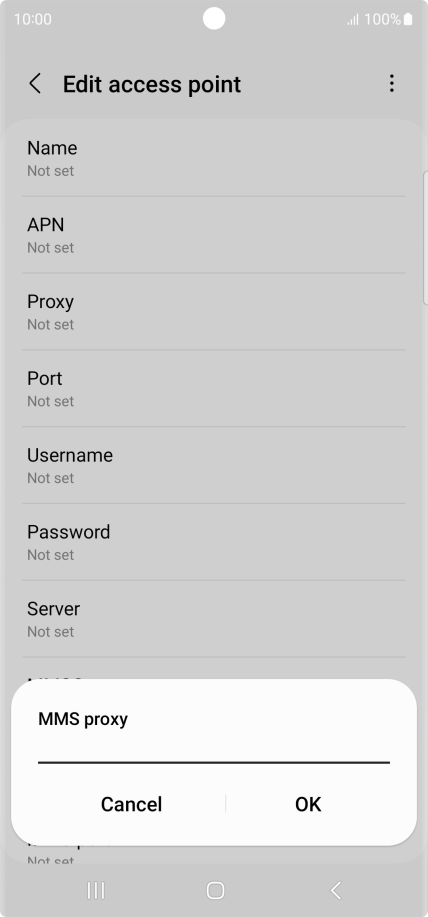Screen dimensions: 428x917
Task: Tap the recent apps navigation icon
Action: click(95, 890)
